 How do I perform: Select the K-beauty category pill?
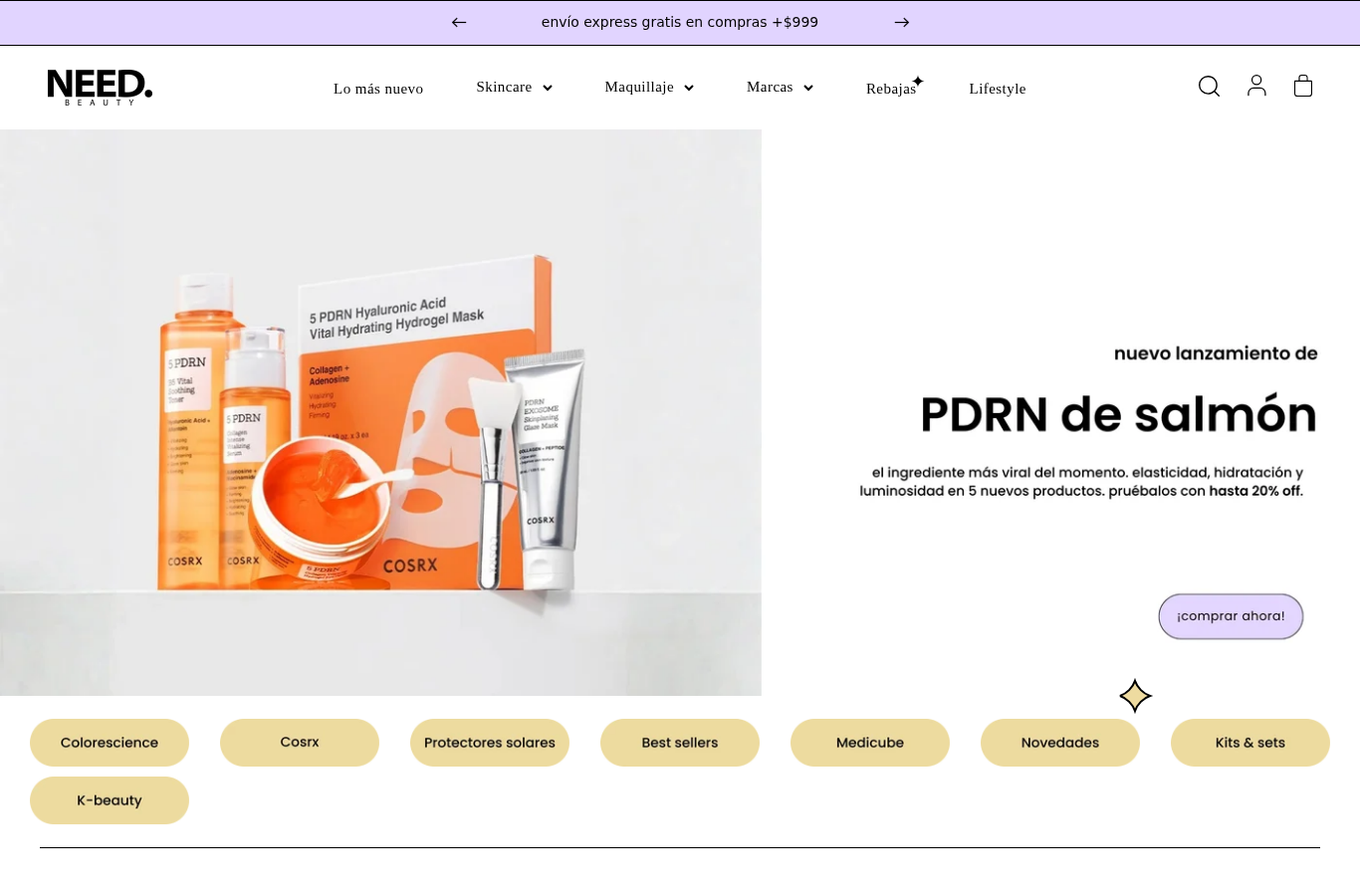(x=110, y=800)
